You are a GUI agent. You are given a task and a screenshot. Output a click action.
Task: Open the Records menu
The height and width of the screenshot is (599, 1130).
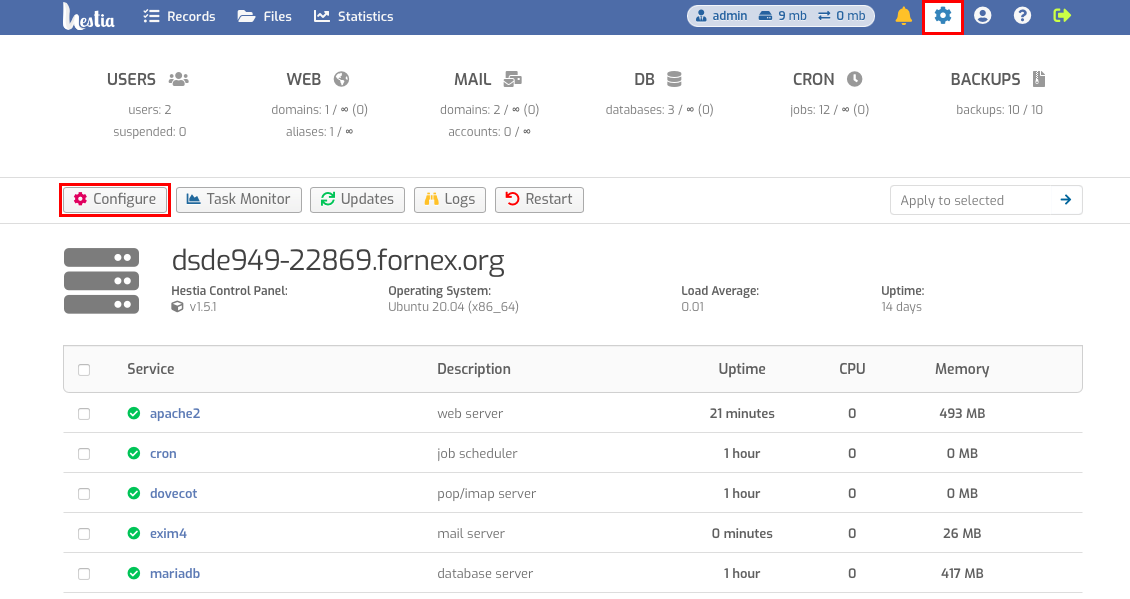pos(179,16)
